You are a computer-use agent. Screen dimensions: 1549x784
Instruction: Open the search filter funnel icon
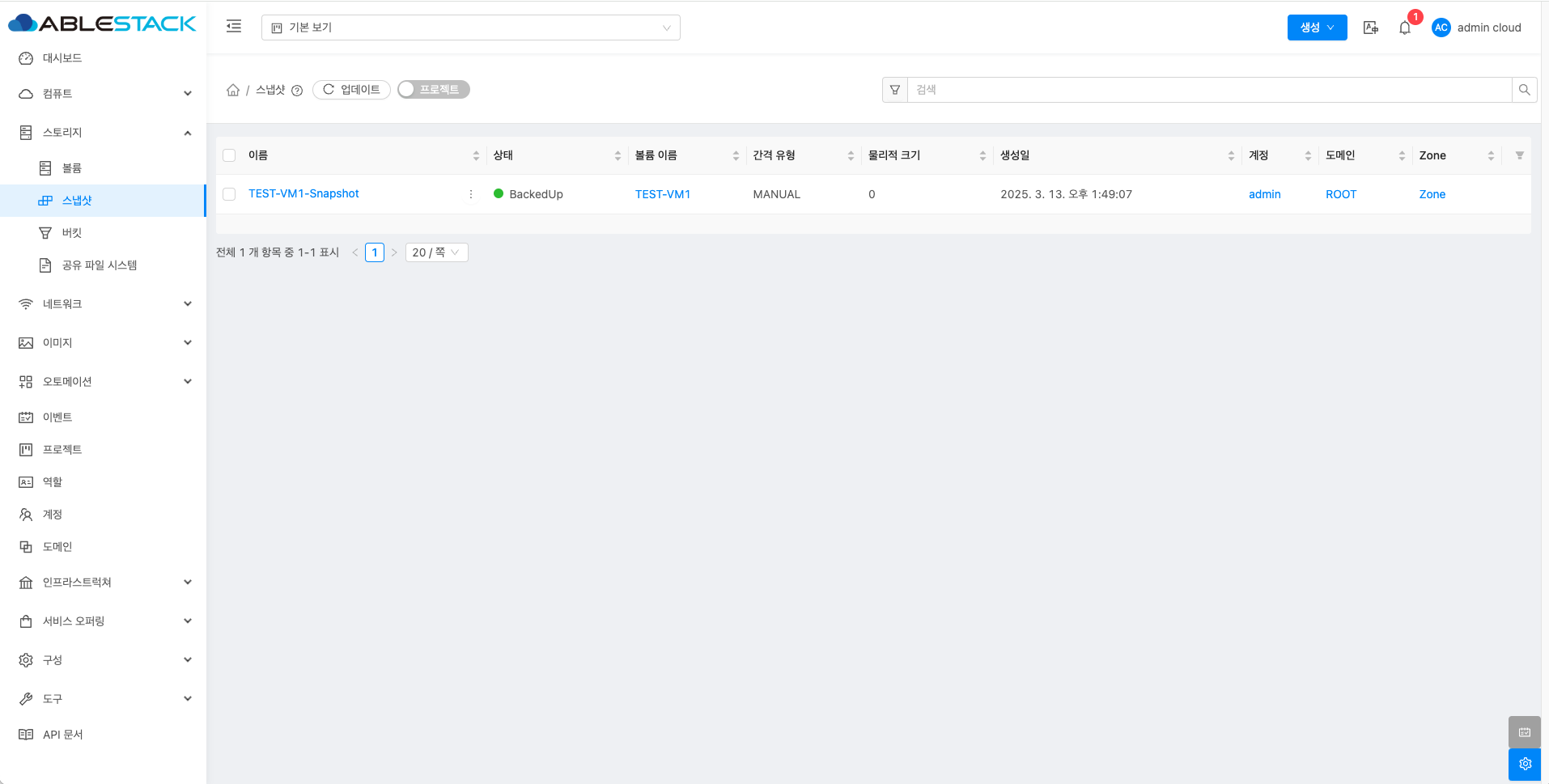coord(894,90)
